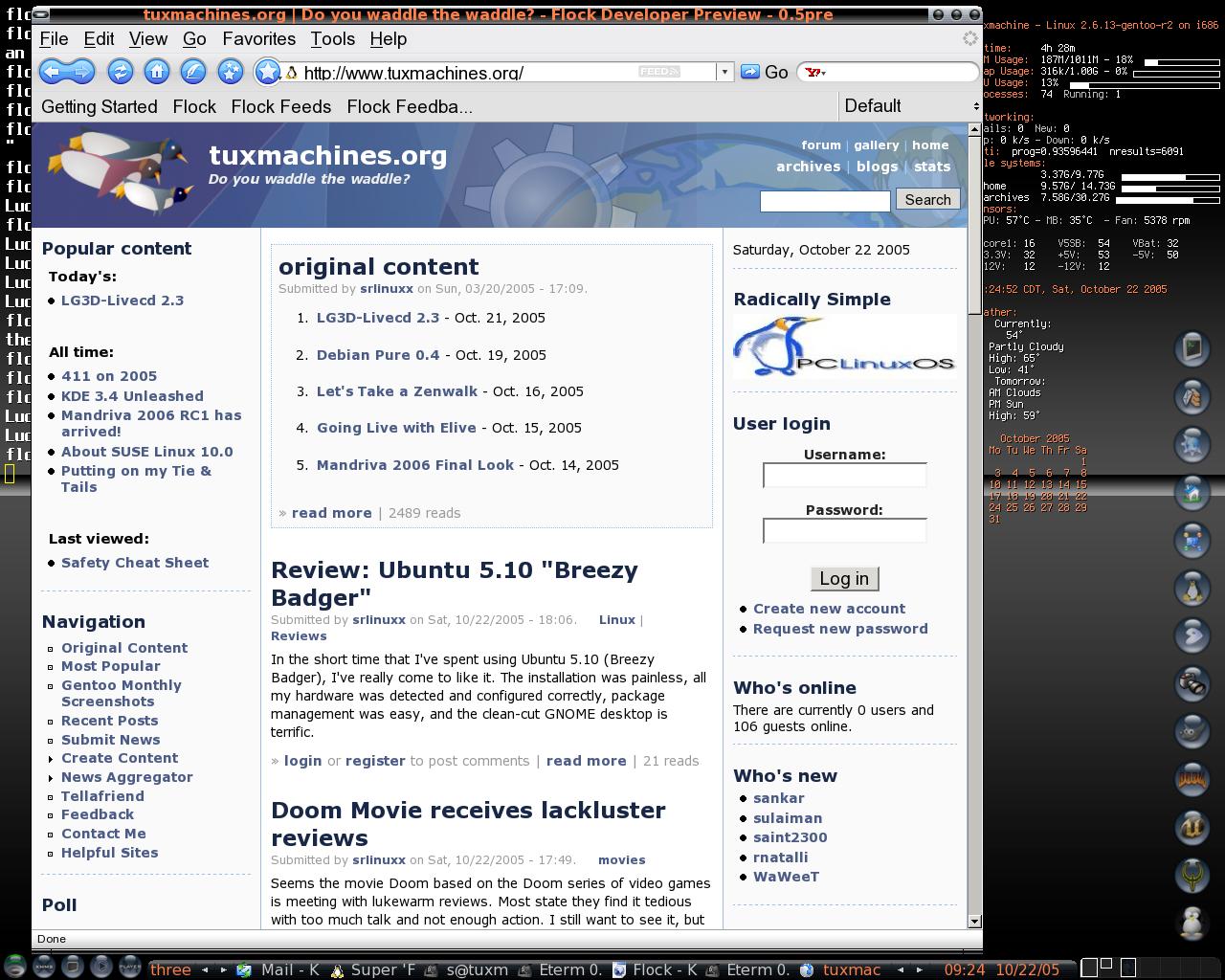Image resolution: width=1225 pixels, height=980 pixels.
Task: Launch the Unreal Tournament dock icon
Action: (x=1192, y=827)
